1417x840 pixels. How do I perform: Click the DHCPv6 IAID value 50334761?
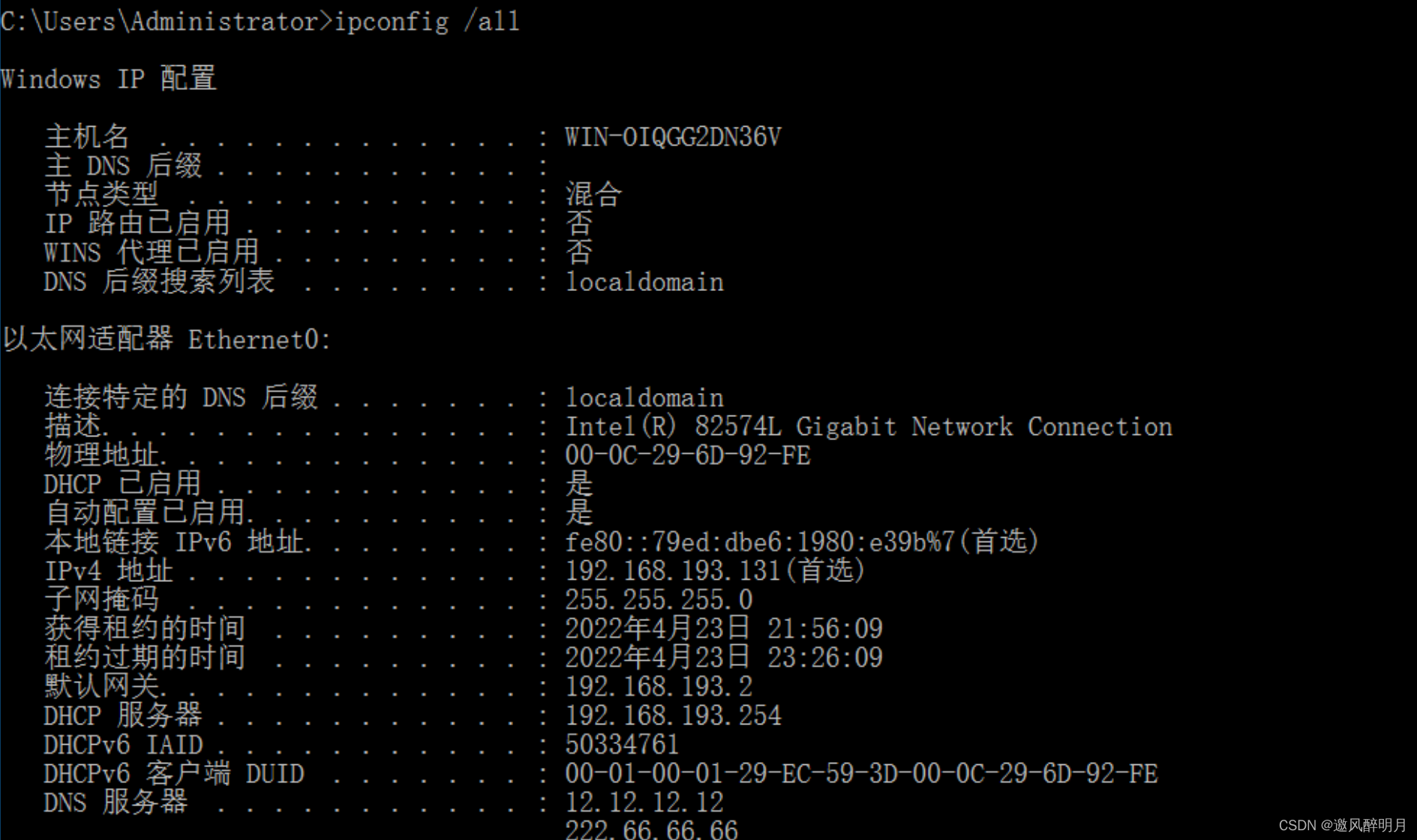pyautogui.click(x=622, y=745)
